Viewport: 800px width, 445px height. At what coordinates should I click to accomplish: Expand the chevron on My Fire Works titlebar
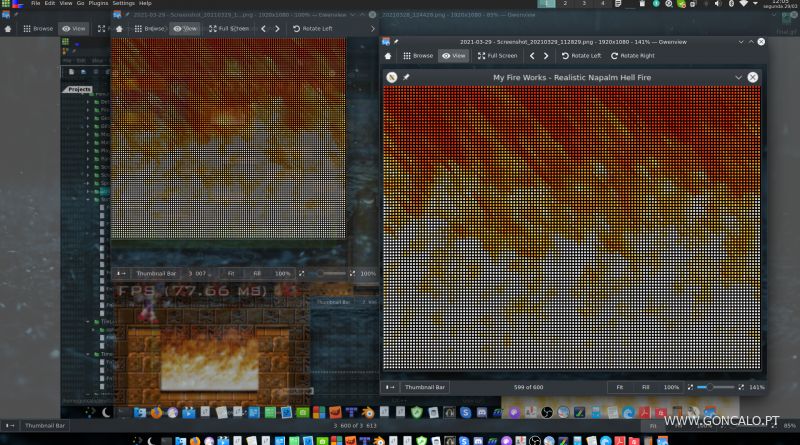(738, 77)
